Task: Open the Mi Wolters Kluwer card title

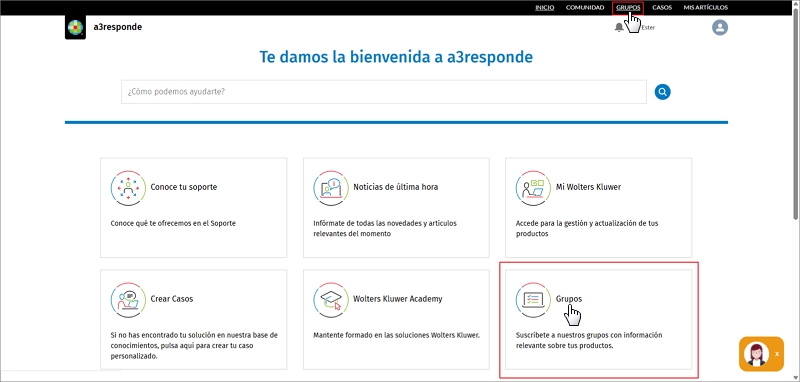Action: [x=588, y=187]
